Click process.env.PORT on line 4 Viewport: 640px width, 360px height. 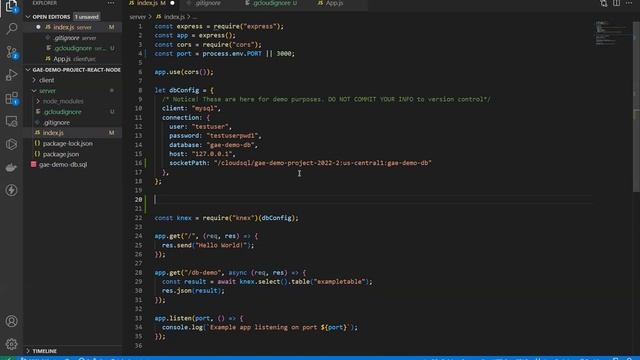232,53
